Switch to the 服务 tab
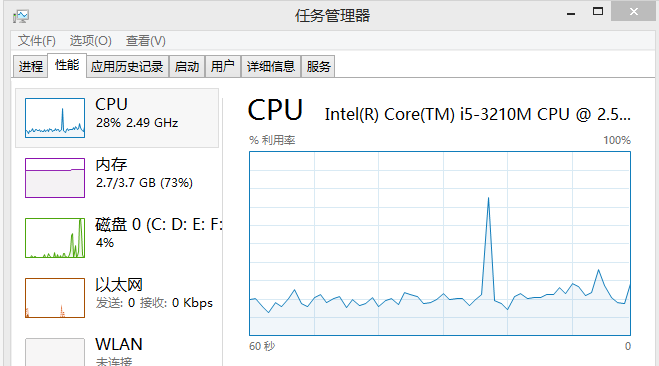659x366 pixels. 318,66
